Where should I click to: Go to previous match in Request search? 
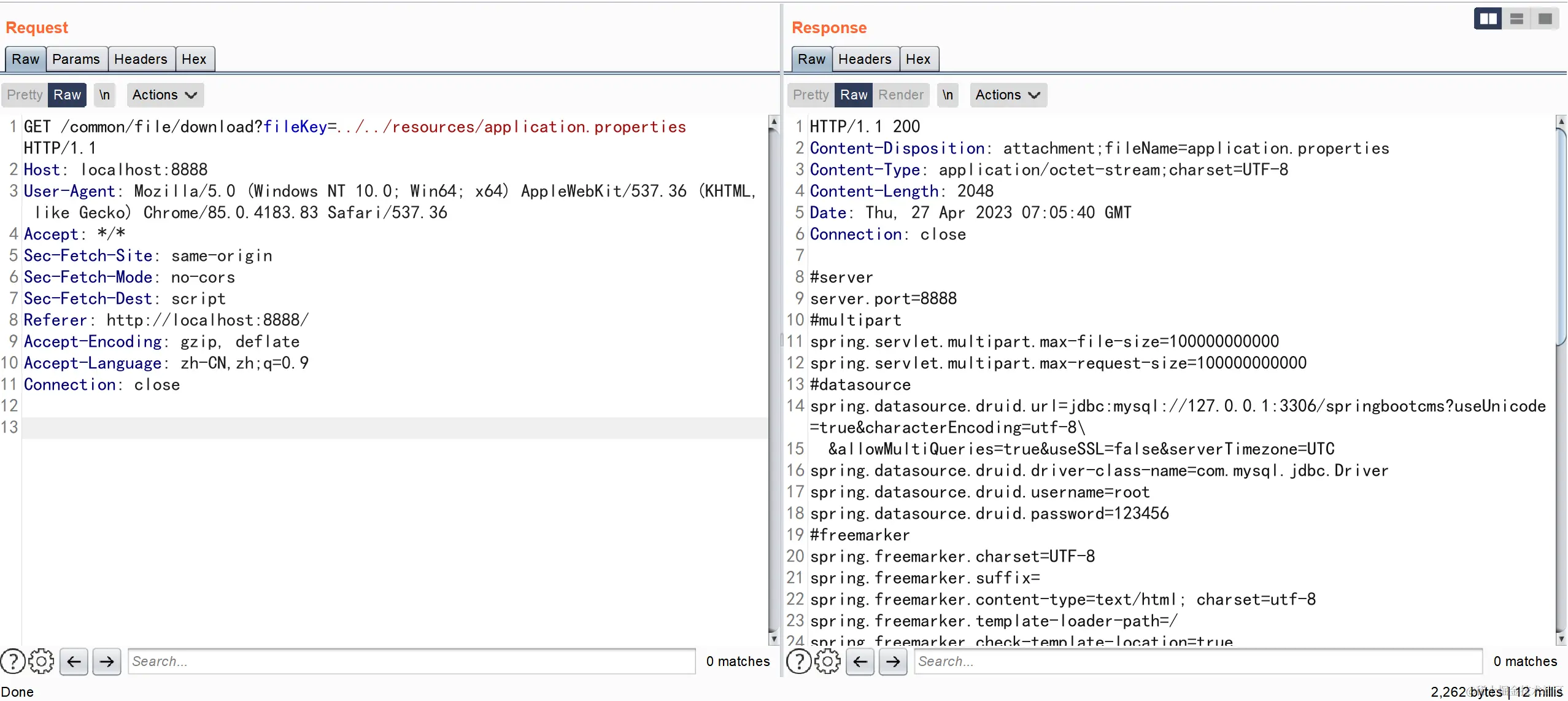coord(74,661)
